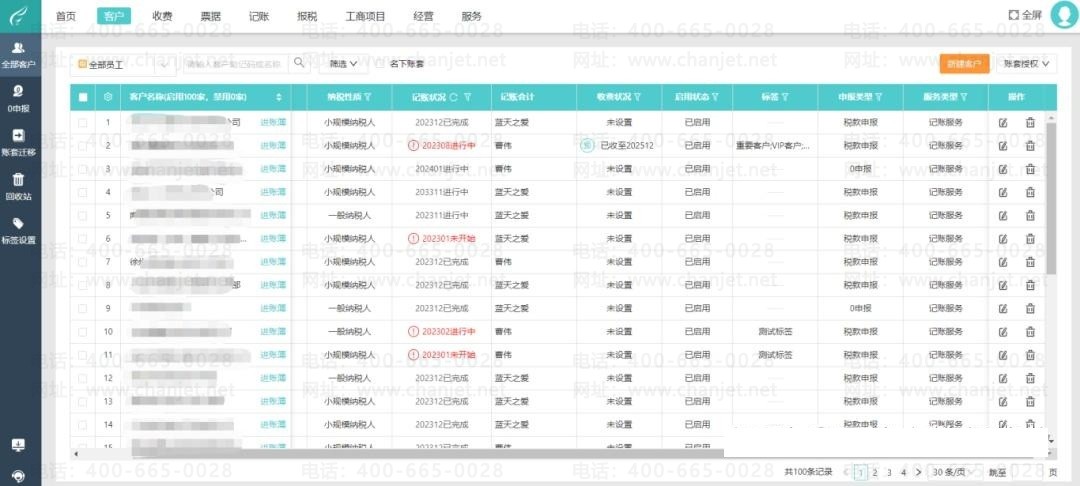Open the 0申报 sidebar section
Viewport: 1080px width, 486px height.
click(19, 98)
